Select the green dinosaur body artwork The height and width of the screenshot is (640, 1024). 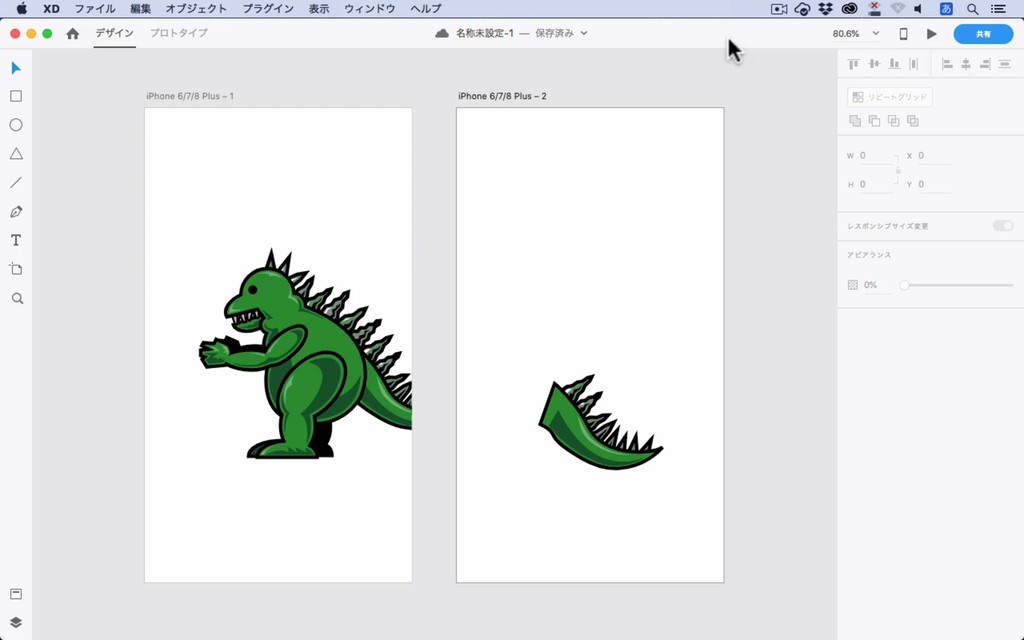tap(306, 355)
